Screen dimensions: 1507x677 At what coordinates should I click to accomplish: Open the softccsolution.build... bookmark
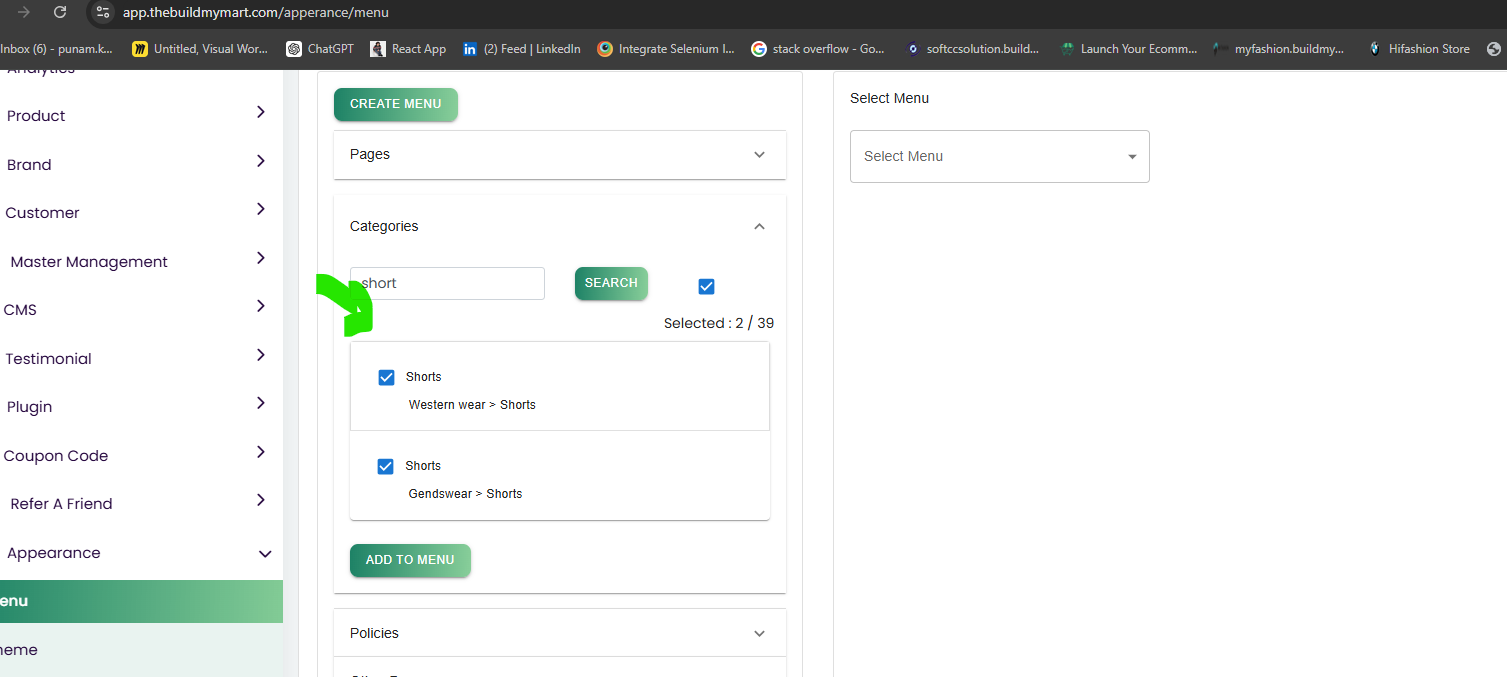[x=972, y=48]
